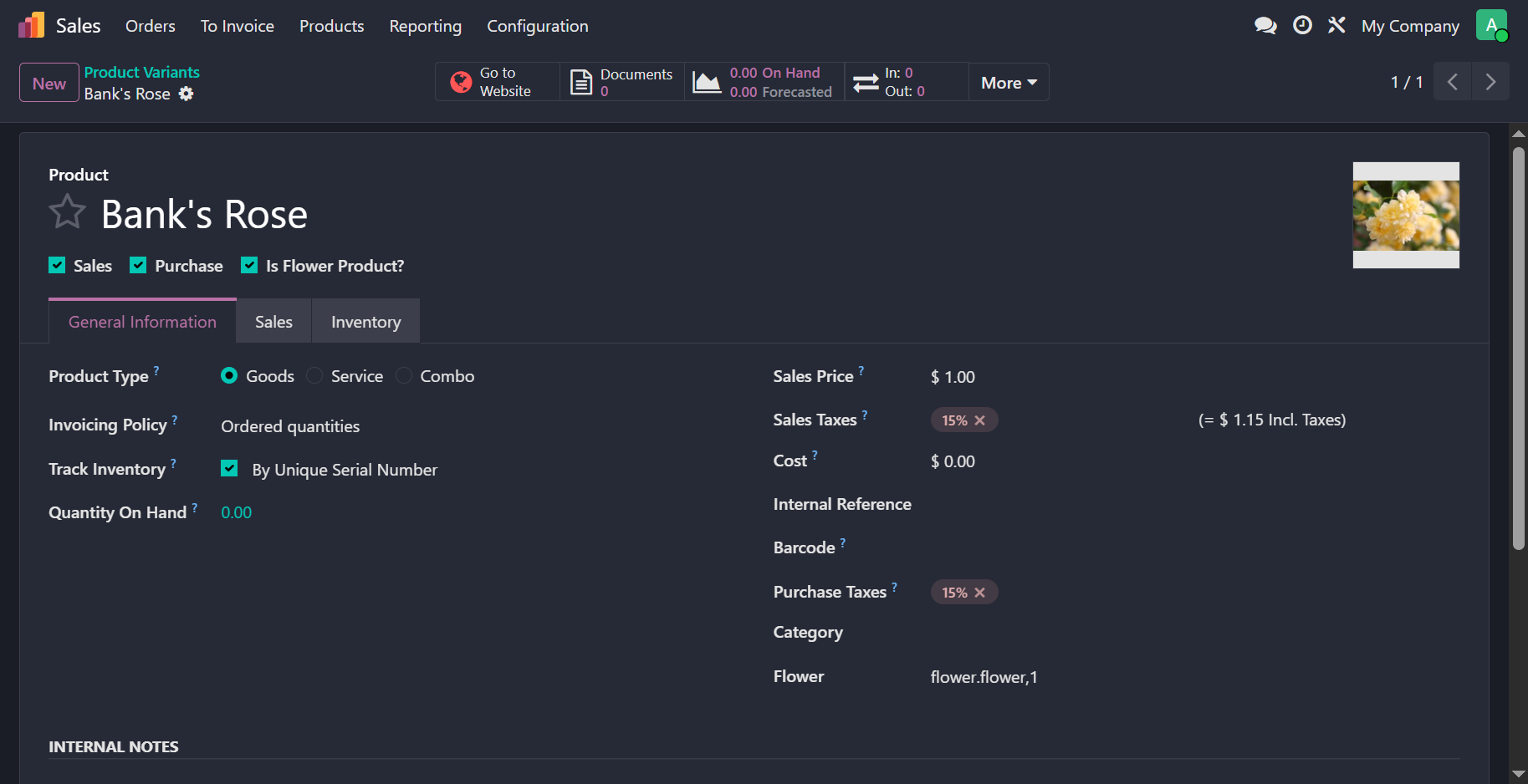Click the developer tools wrench icon
This screenshot has width=1528, height=784.
[x=1336, y=25]
